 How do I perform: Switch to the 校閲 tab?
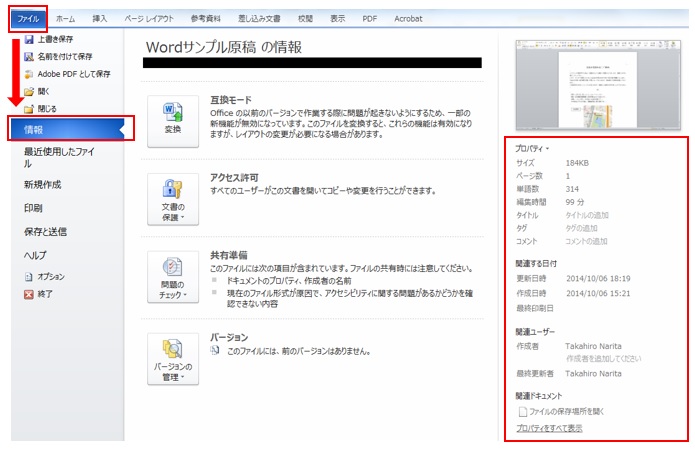point(305,19)
